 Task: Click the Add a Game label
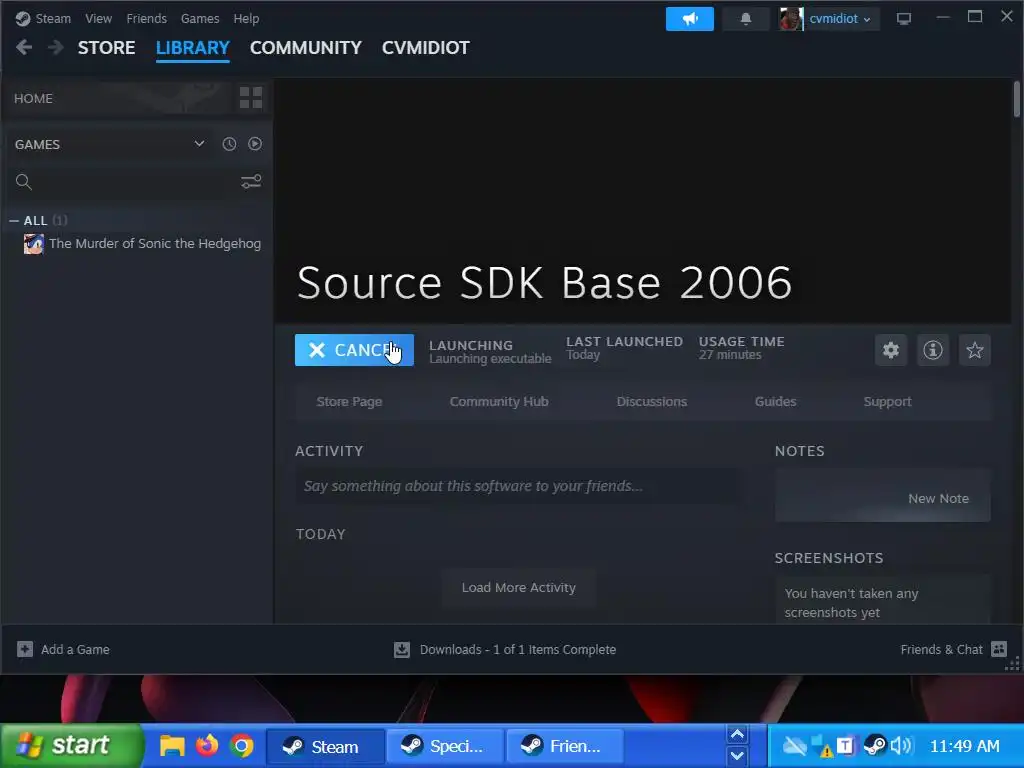[x=75, y=650]
